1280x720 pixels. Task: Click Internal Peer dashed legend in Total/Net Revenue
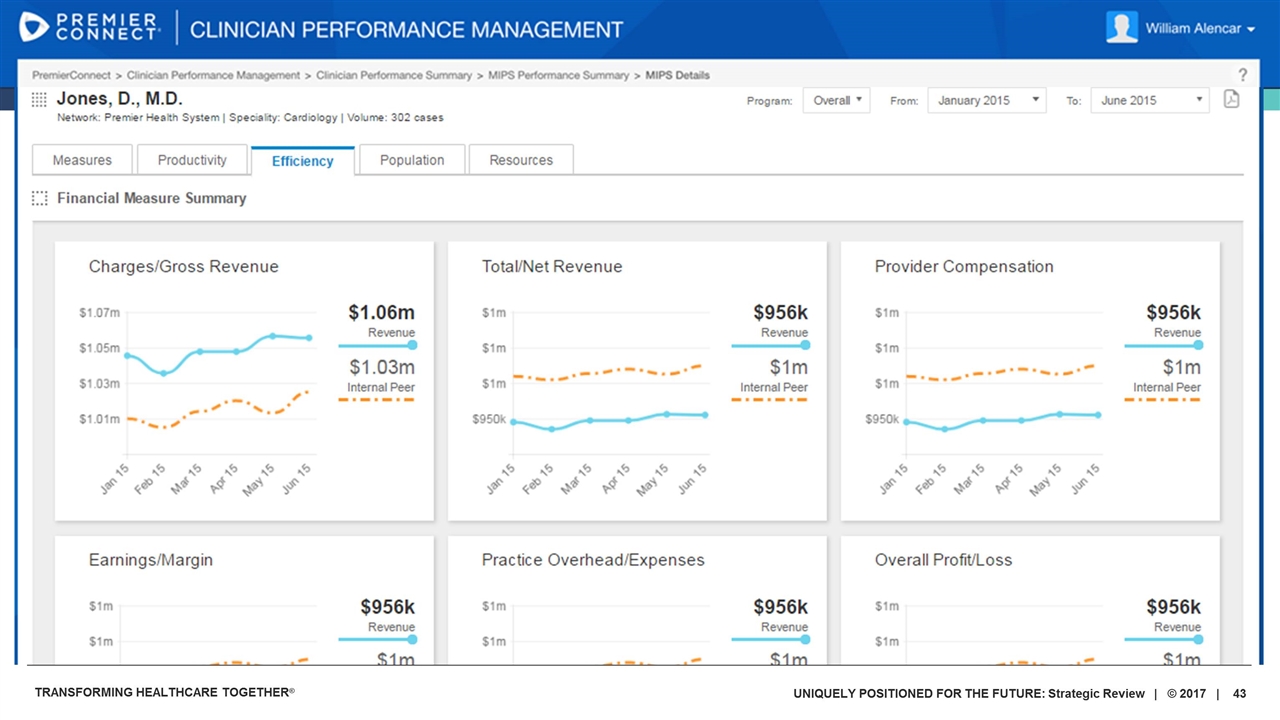(x=770, y=400)
